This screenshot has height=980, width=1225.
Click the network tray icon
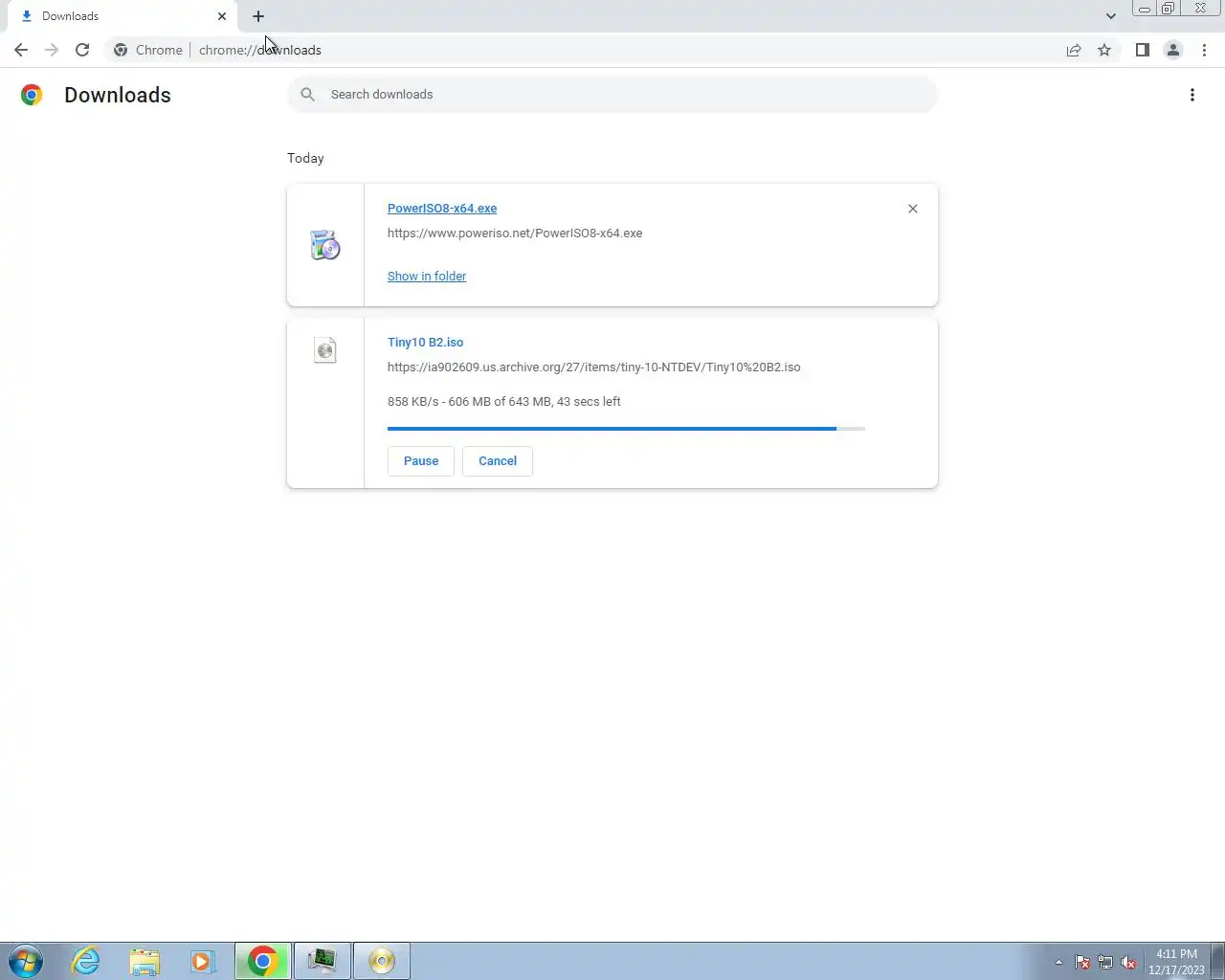tap(1105, 962)
